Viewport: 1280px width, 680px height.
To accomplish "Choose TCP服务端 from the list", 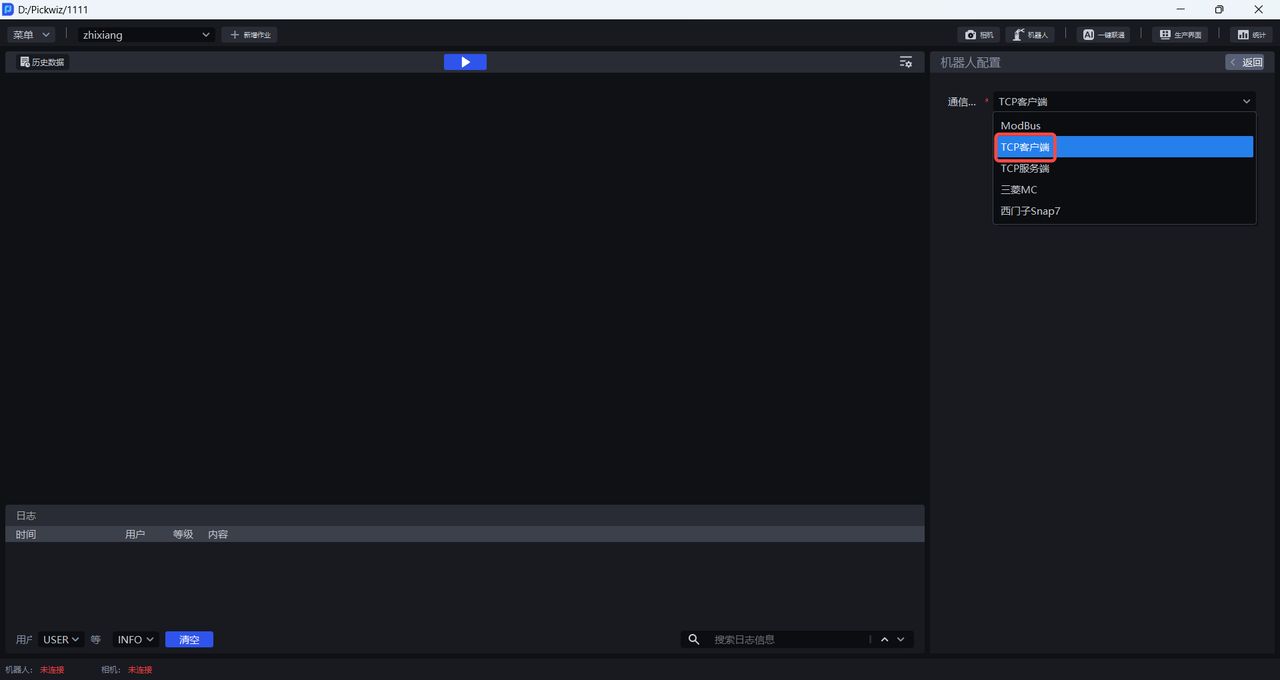I will (x=1025, y=169).
